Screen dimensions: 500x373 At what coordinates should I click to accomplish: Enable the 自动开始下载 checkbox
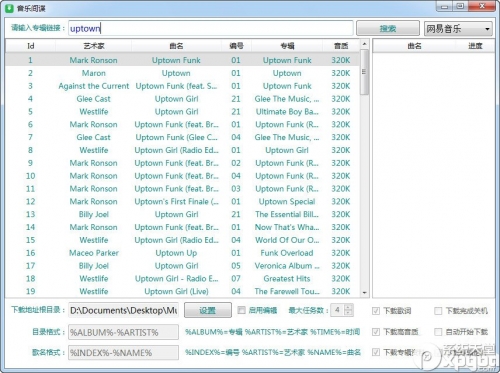pyautogui.click(x=438, y=332)
